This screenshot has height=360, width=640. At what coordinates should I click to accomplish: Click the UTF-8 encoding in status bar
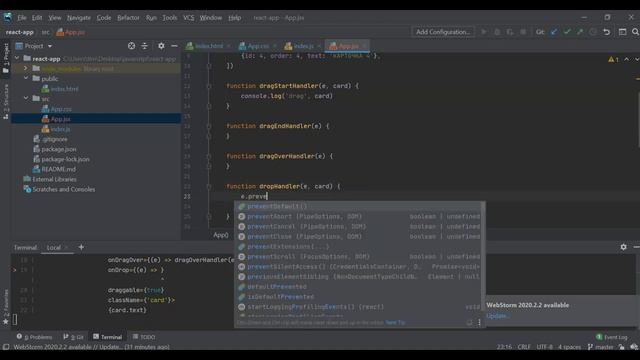(544, 347)
